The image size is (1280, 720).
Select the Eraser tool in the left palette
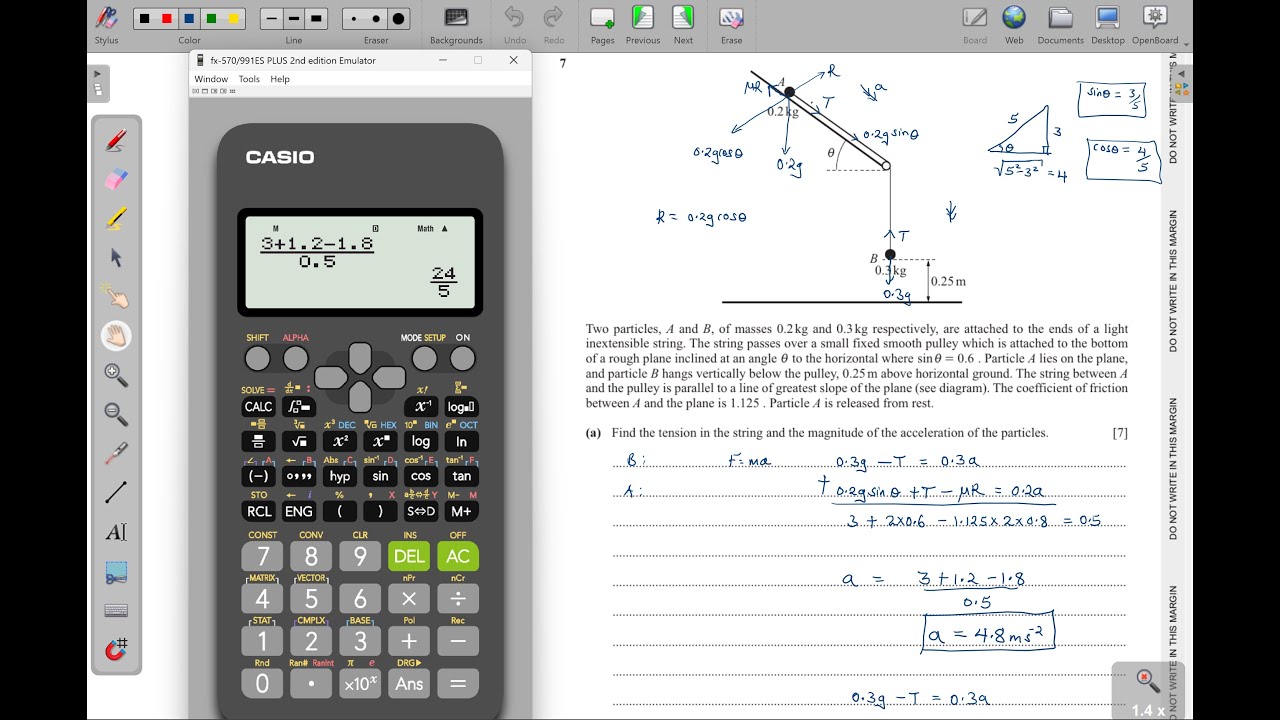coord(116,180)
